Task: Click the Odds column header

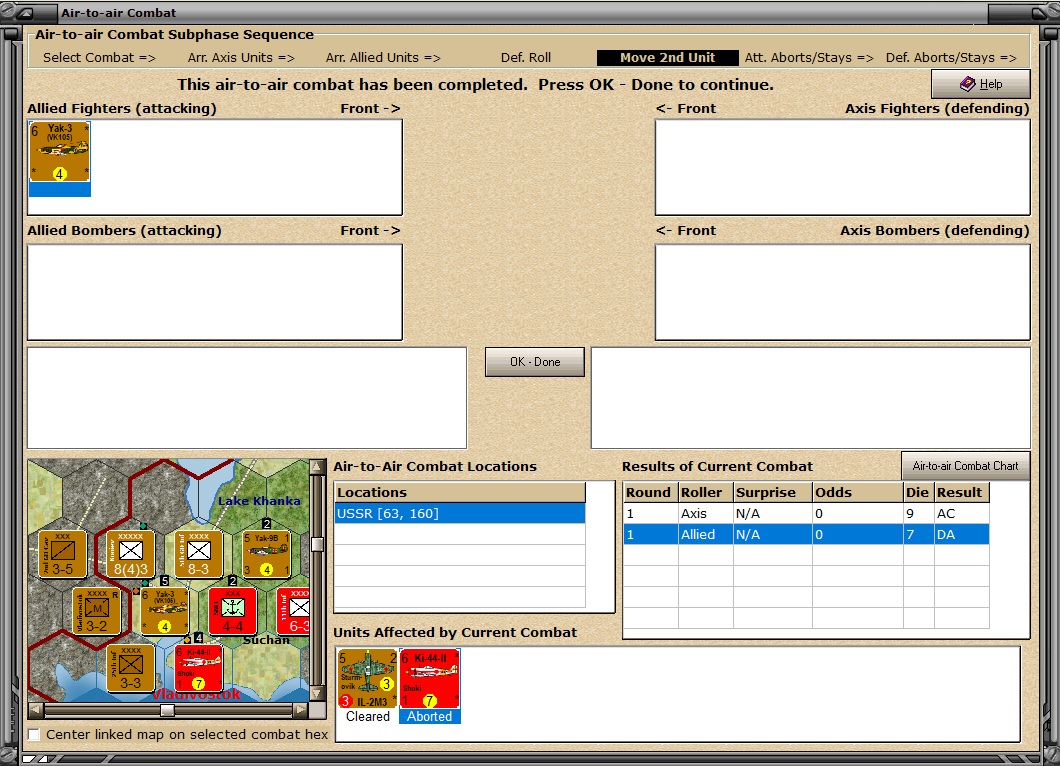Action: pos(858,492)
